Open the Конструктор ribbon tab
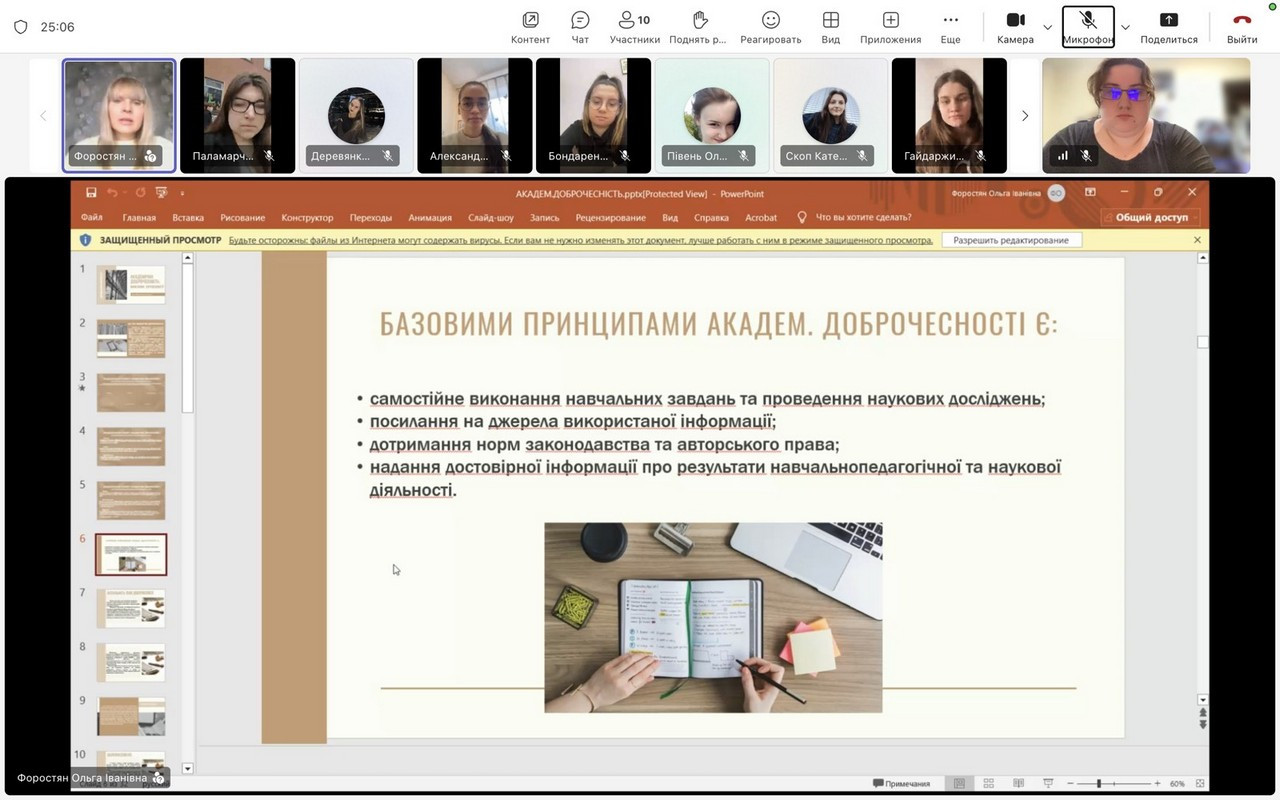Image resolution: width=1280 pixels, height=800 pixels. pyautogui.click(x=307, y=217)
